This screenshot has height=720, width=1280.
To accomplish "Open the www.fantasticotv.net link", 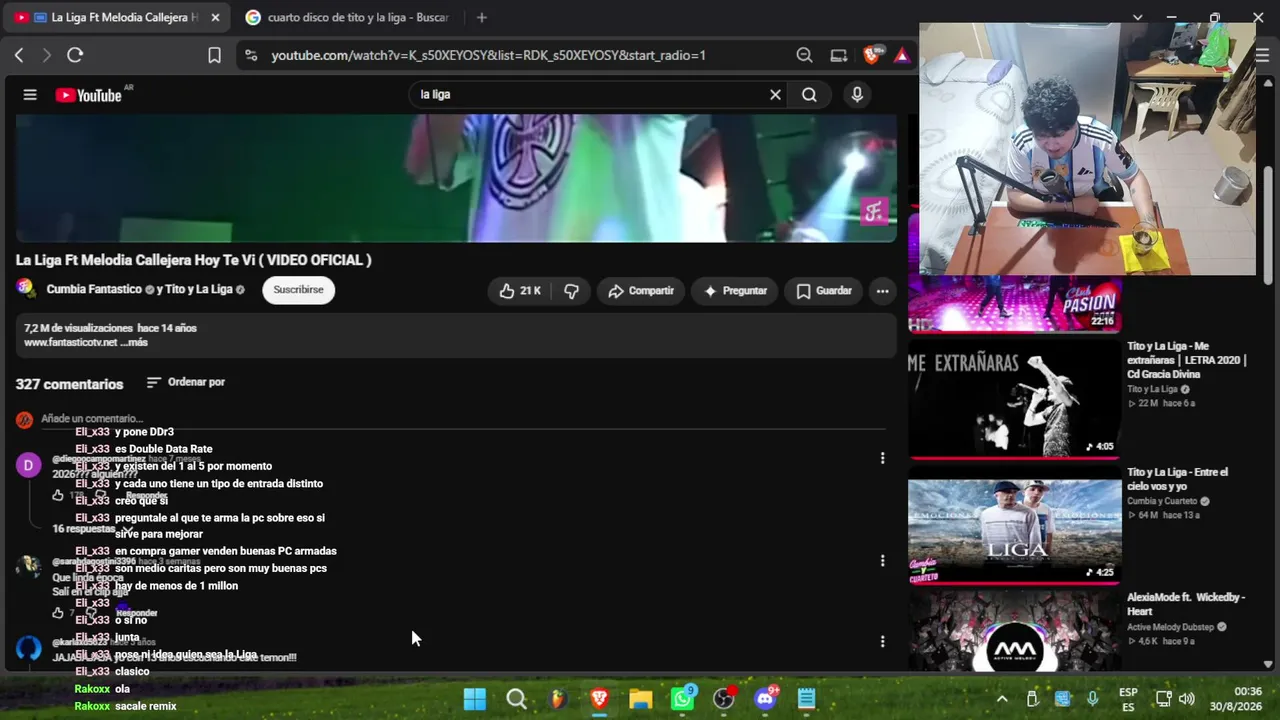I will (x=70, y=342).
